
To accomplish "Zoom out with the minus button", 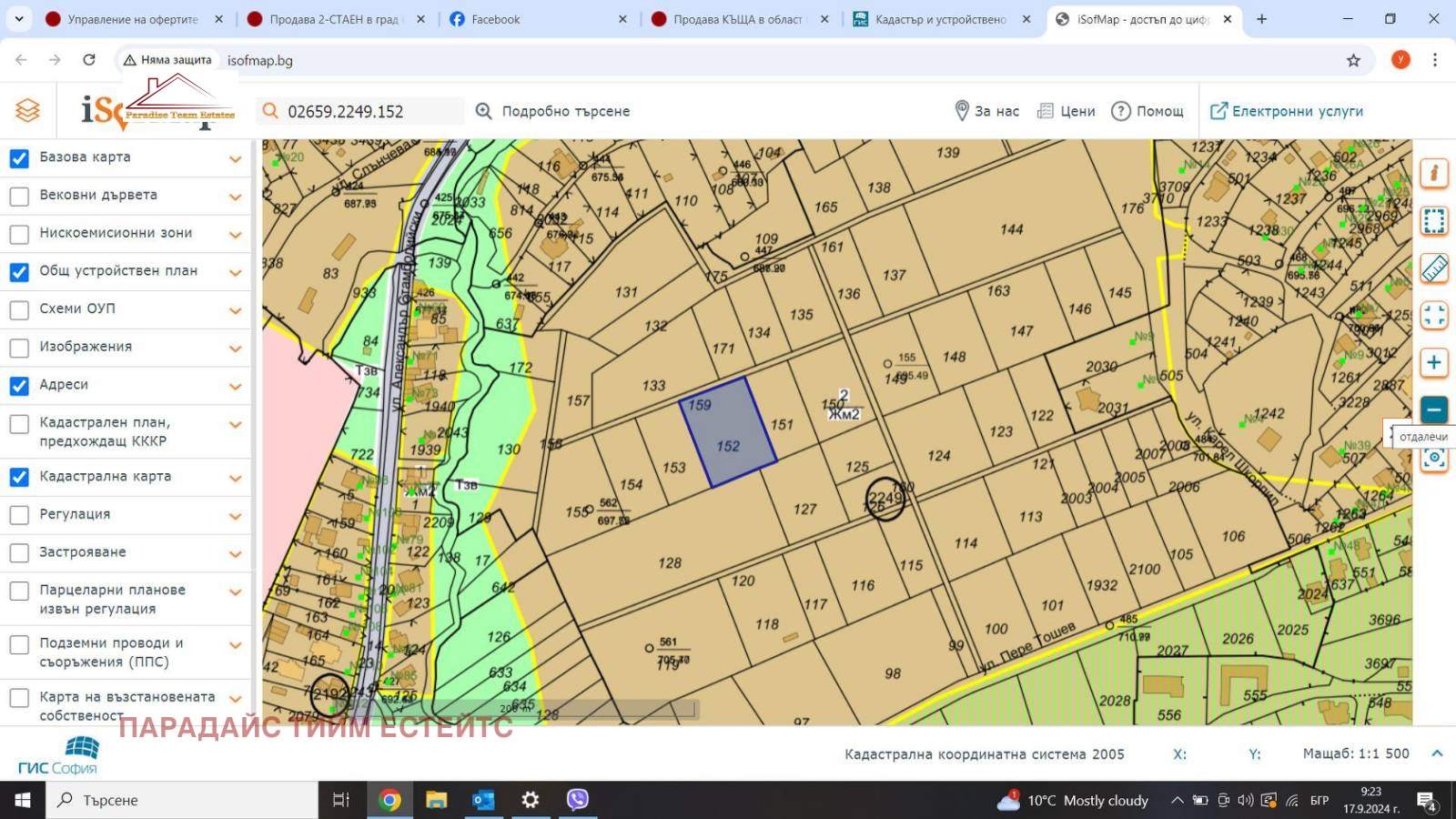I will (1434, 410).
